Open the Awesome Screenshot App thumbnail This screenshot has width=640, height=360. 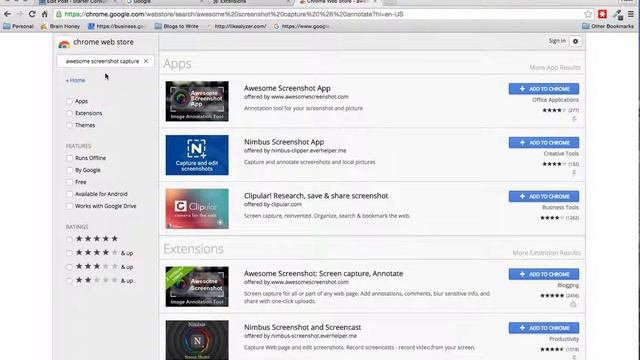[197, 101]
